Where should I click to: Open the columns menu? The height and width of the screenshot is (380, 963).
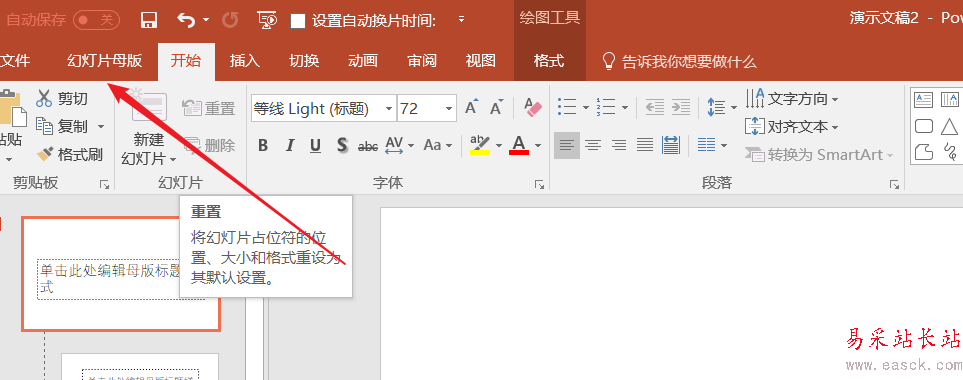click(712, 145)
